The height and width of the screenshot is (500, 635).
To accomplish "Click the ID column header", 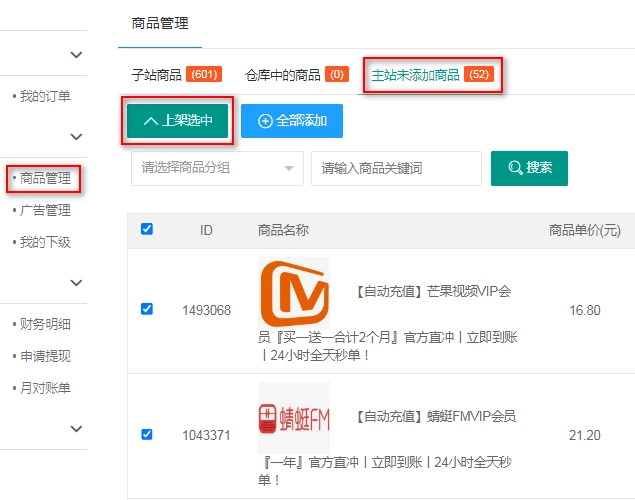I will (206, 230).
